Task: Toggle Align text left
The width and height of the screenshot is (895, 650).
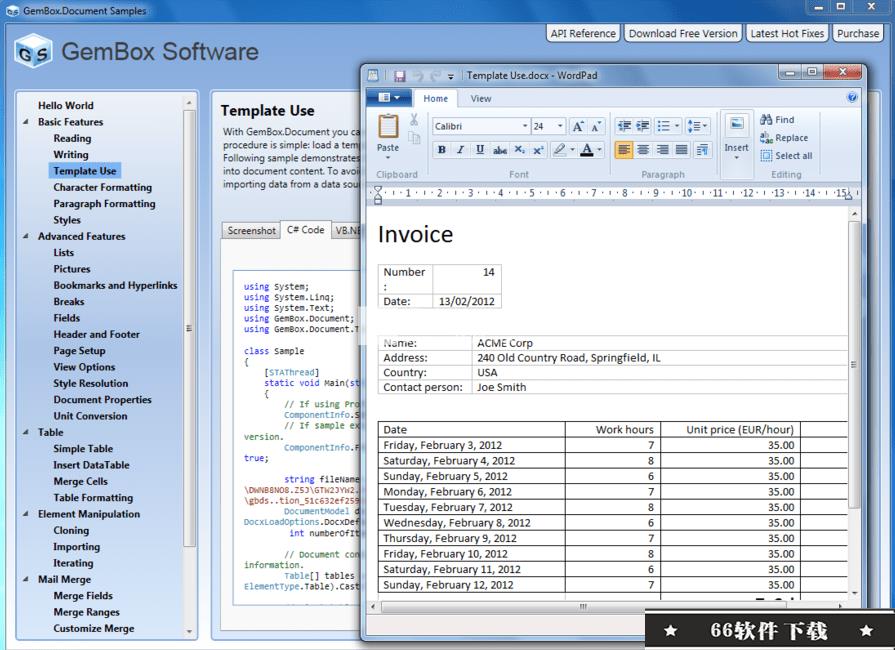Action: pyautogui.click(x=624, y=150)
